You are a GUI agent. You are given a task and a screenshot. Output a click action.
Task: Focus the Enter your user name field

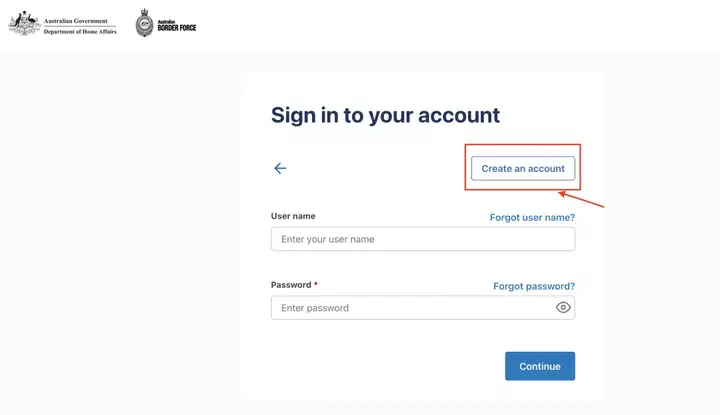423,239
